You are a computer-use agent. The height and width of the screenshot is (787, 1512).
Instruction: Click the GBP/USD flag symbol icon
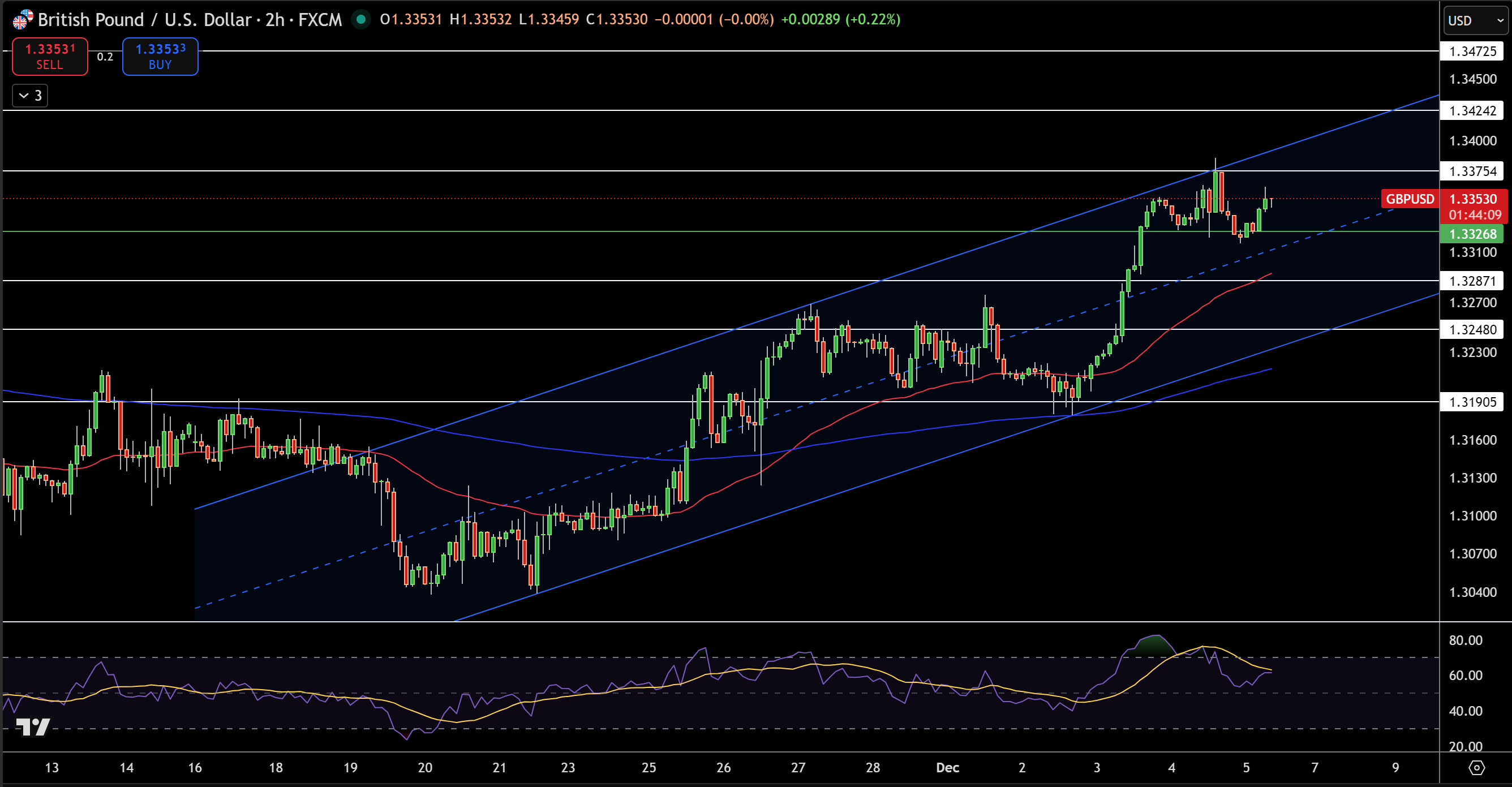point(21,19)
